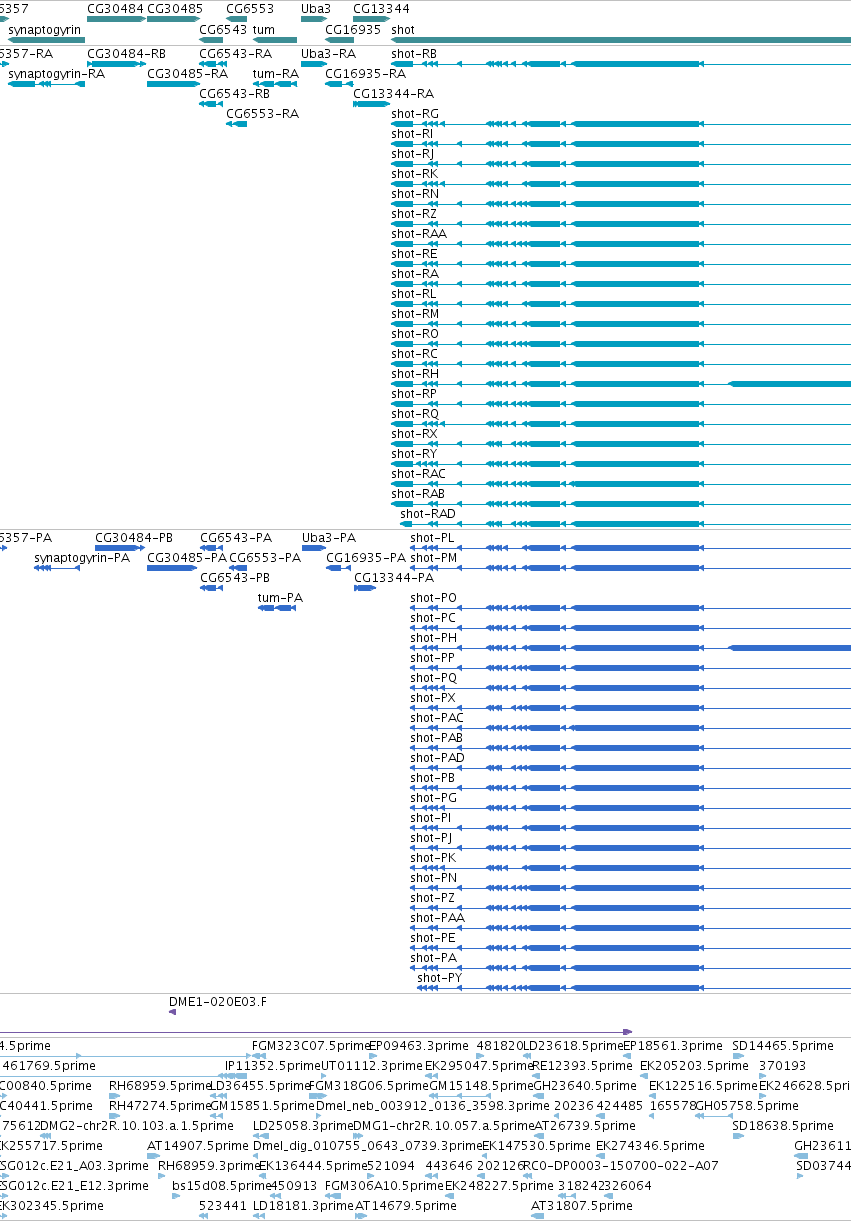851x1221 pixels.
Task: Click the shot-PL protein label
Action: [x=432, y=538]
